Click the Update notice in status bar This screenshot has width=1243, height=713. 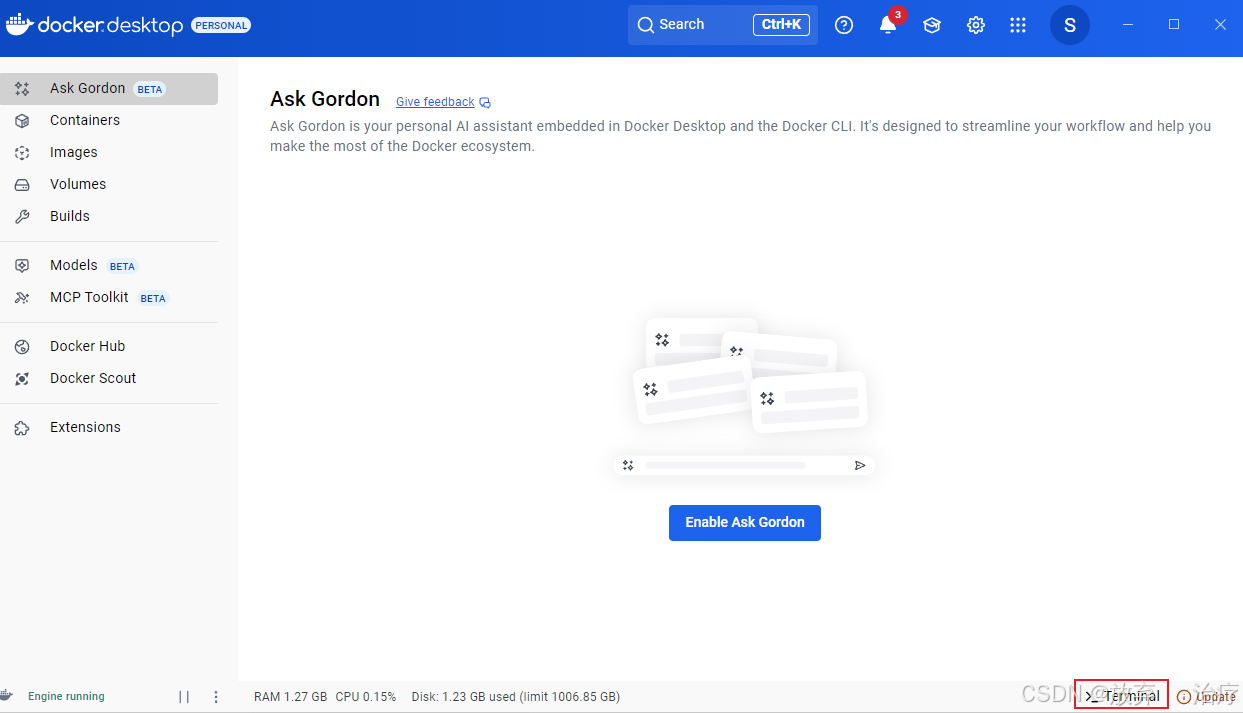click(x=1206, y=696)
